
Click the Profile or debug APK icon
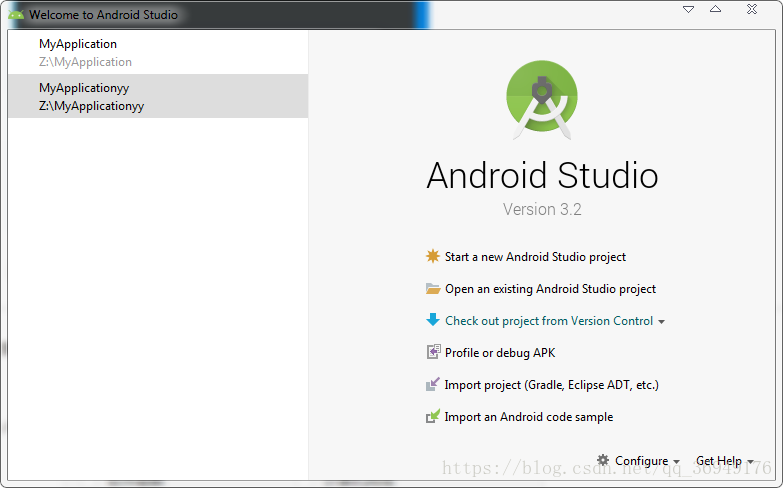pyautogui.click(x=433, y=352)
